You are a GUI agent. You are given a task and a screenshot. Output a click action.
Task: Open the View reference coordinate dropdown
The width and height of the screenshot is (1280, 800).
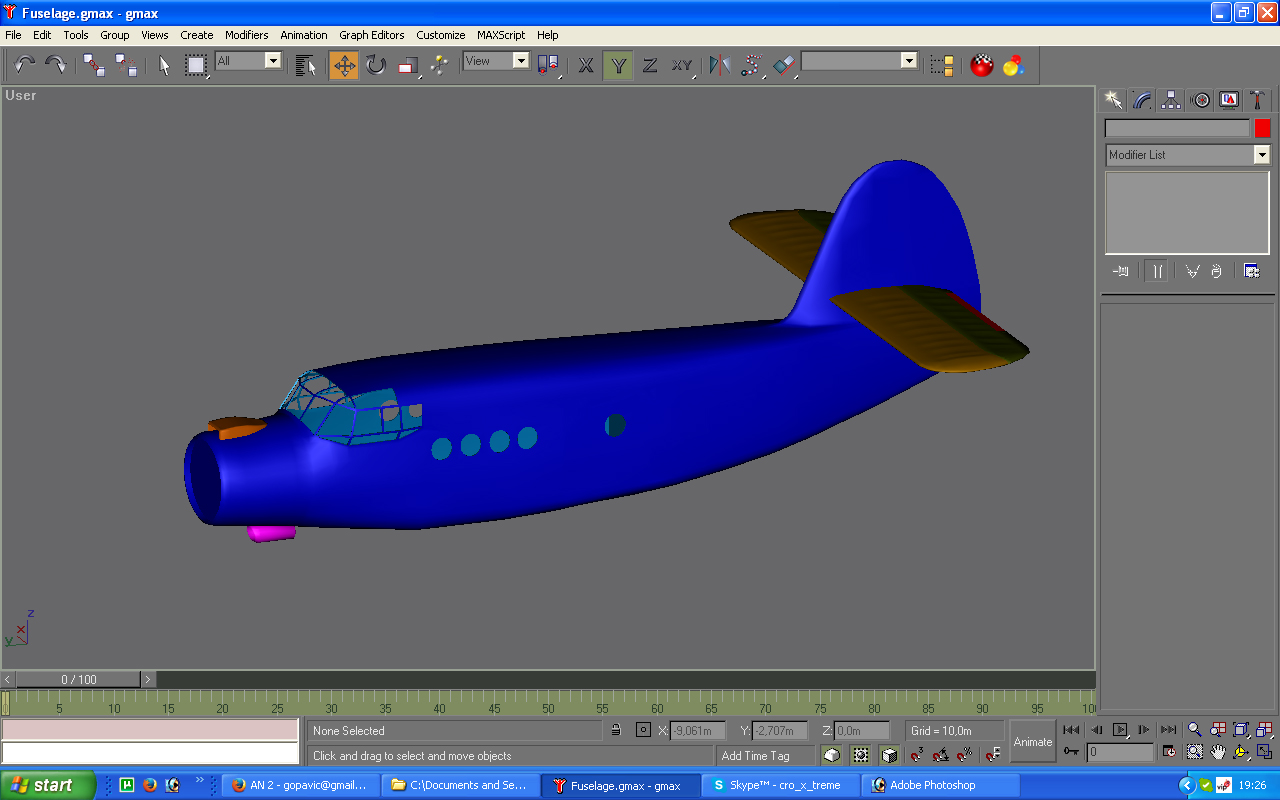521,61
